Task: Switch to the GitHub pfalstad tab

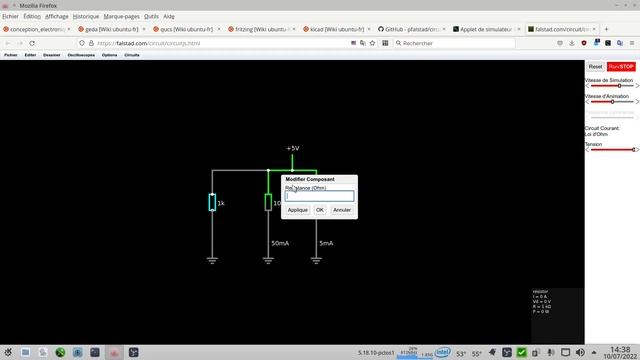Action: coord(411,29)
